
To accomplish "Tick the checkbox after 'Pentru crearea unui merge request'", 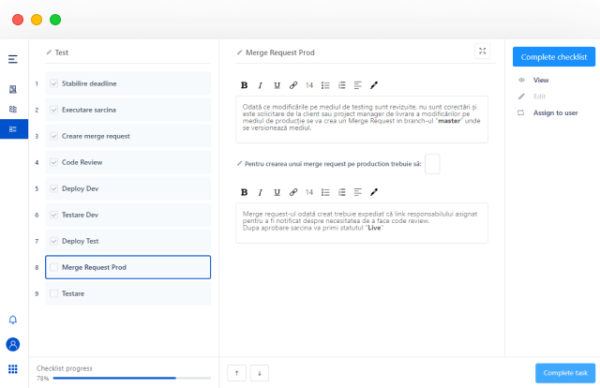I will coord(432,164).
